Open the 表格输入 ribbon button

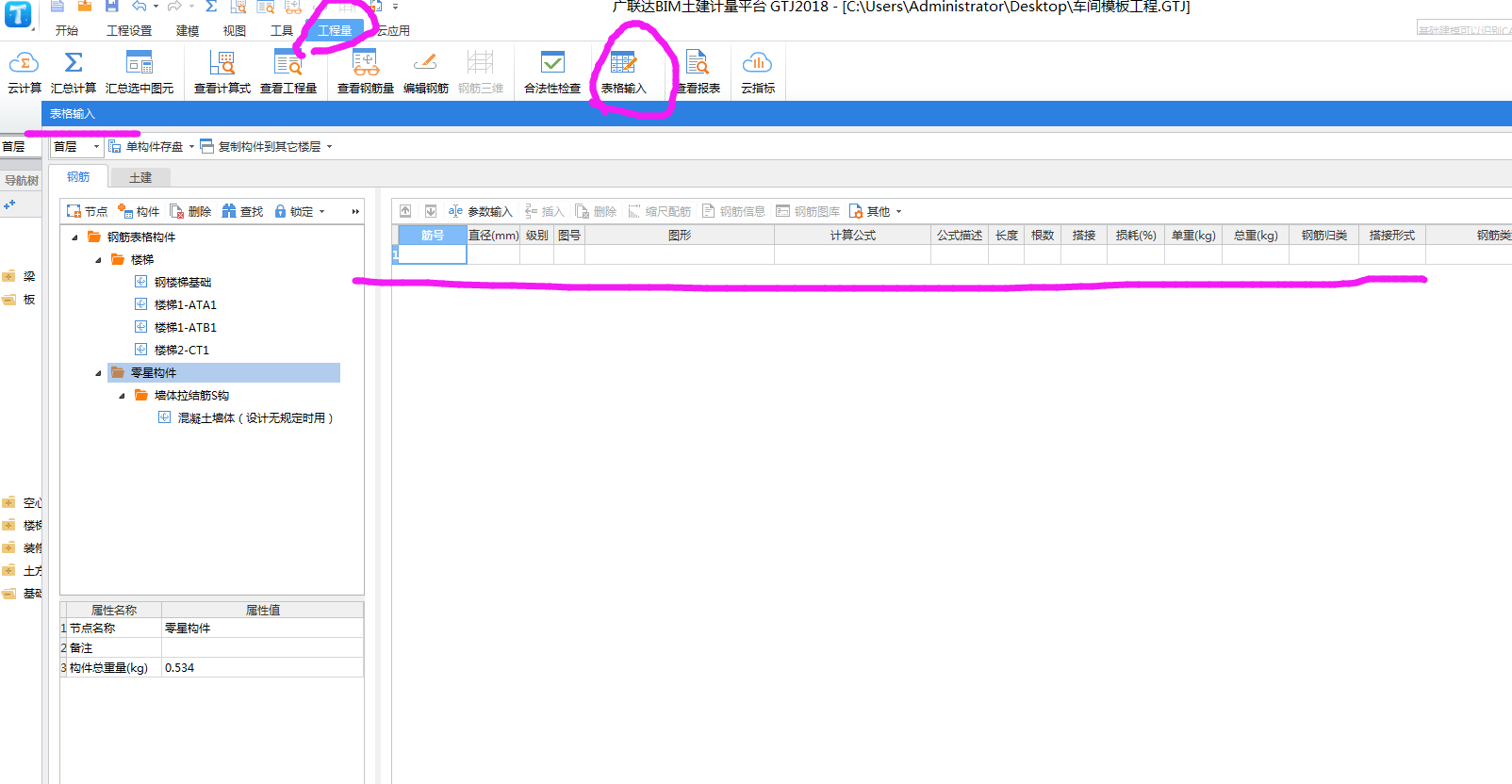[624, 73]
